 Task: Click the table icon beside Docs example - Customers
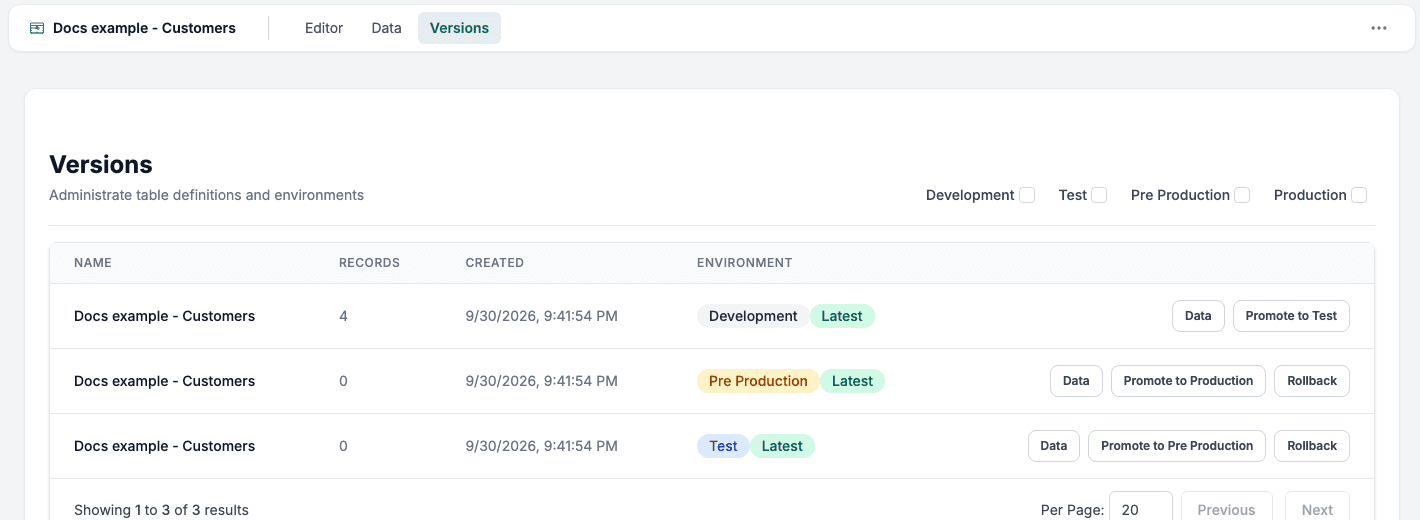(x=37, y=28)
